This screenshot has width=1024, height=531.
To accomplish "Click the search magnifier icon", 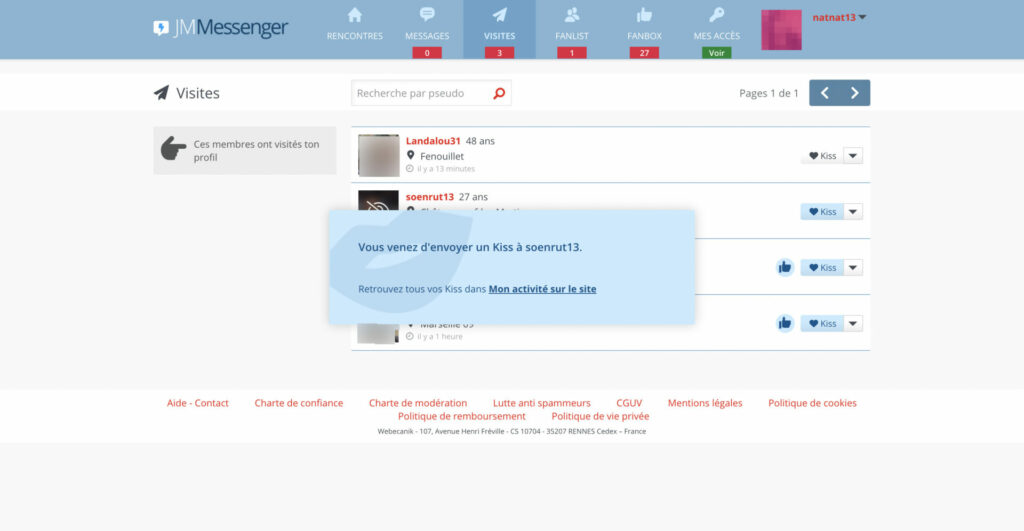I will [499, 93].
